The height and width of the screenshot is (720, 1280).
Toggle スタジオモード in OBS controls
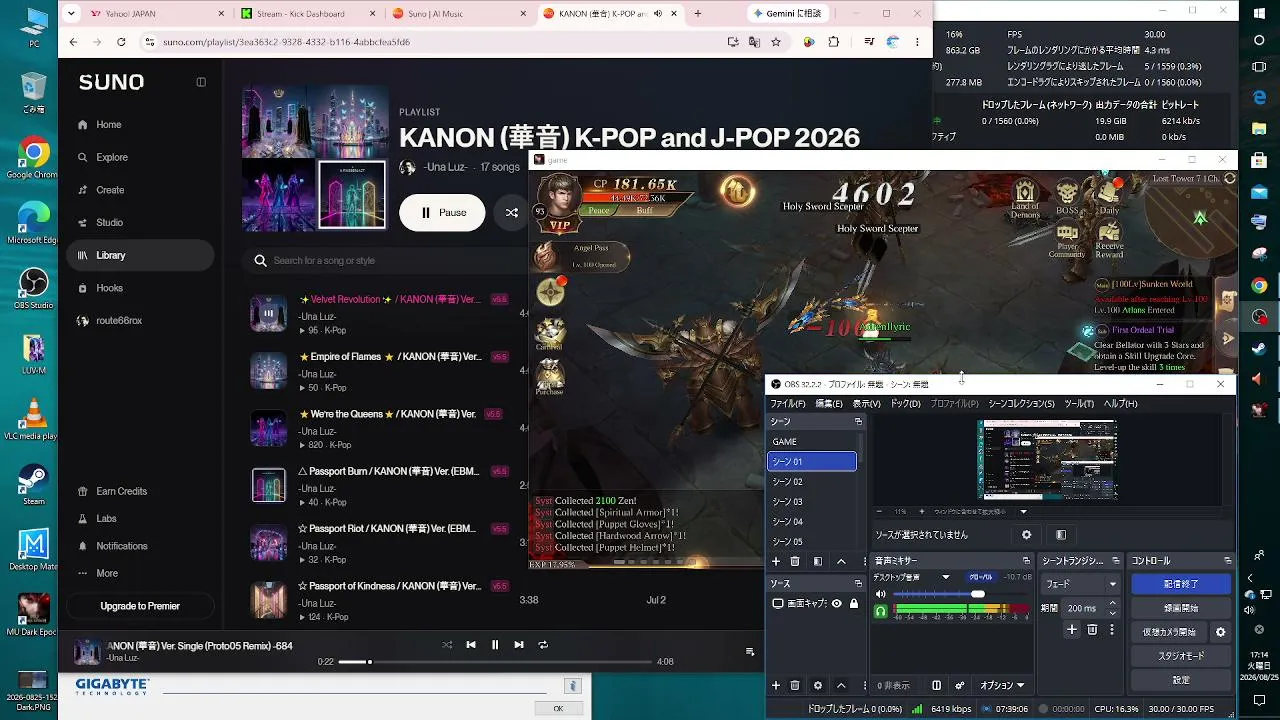[x=1181, y=656]
